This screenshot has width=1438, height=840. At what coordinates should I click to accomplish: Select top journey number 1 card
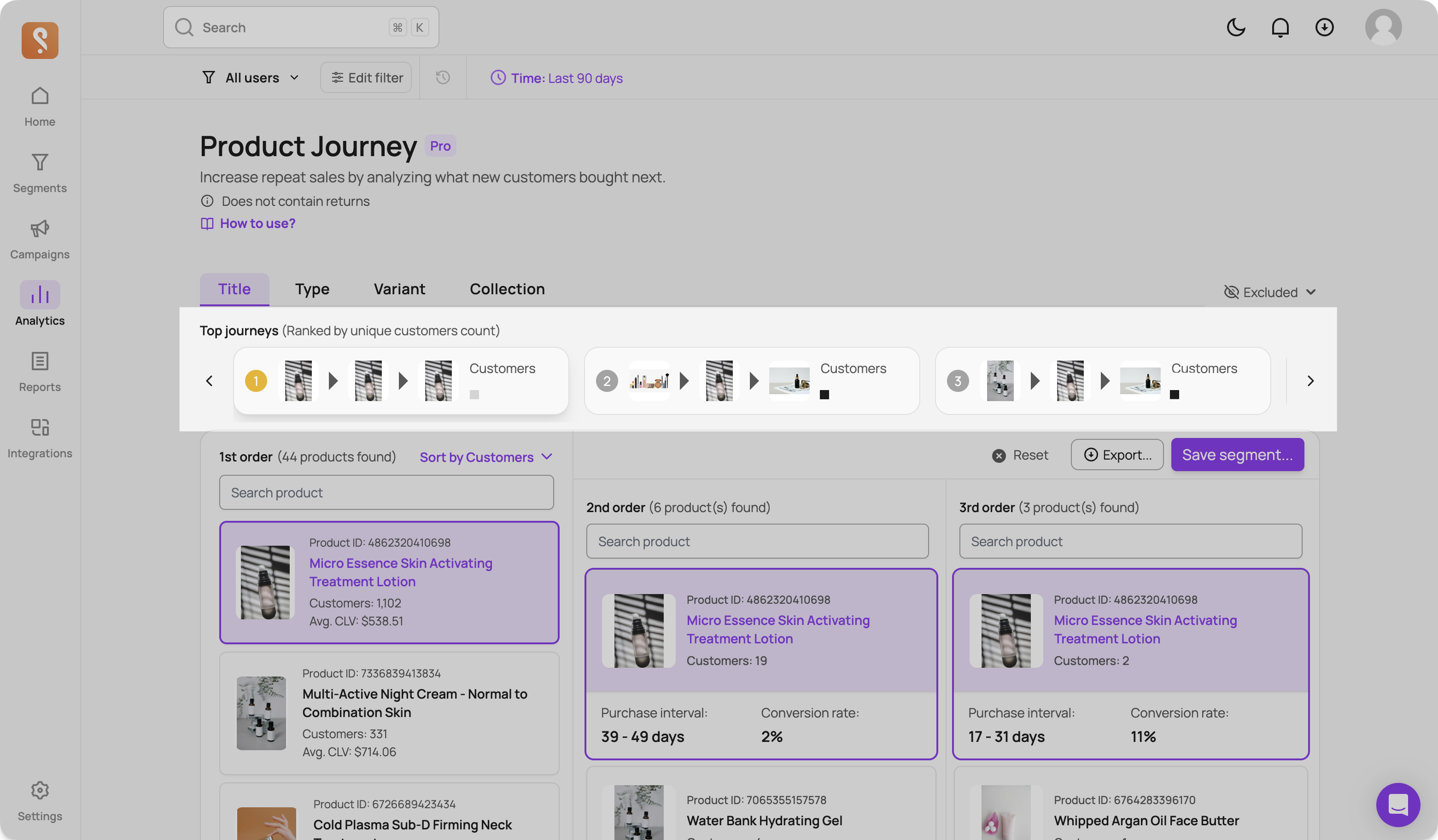point(401,380)
